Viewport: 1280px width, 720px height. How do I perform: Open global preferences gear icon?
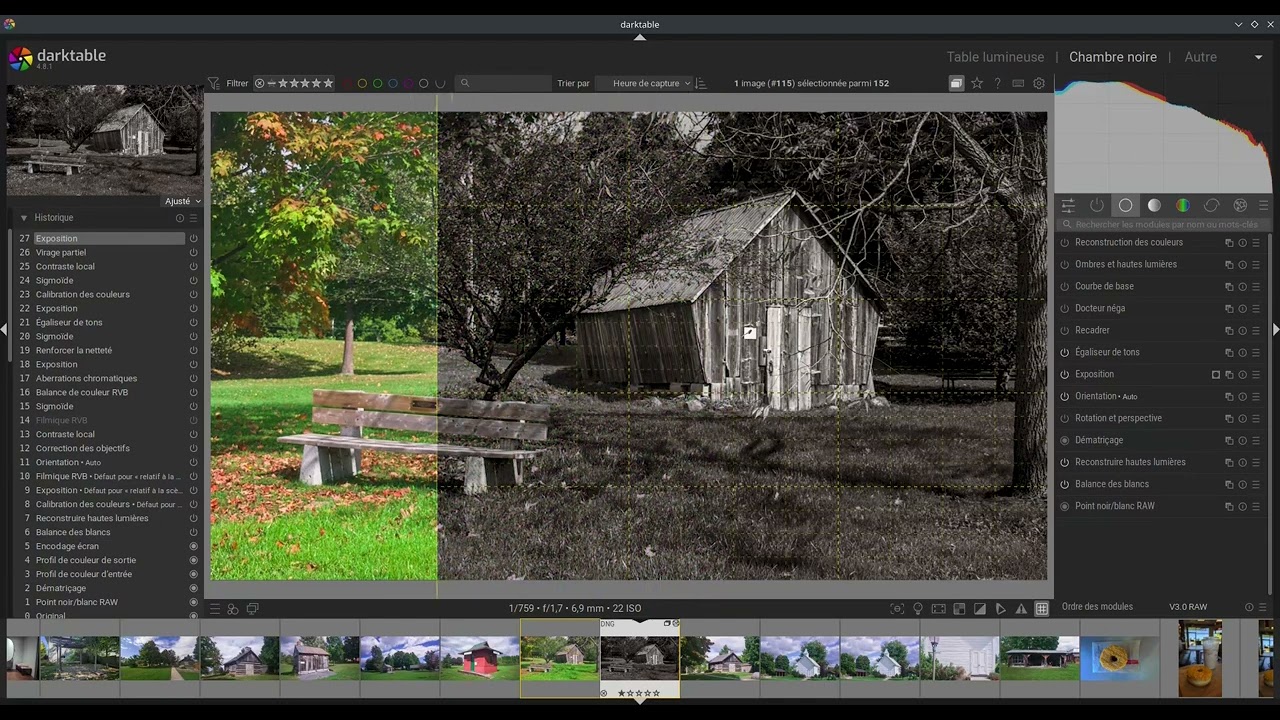click(1039, 83)
